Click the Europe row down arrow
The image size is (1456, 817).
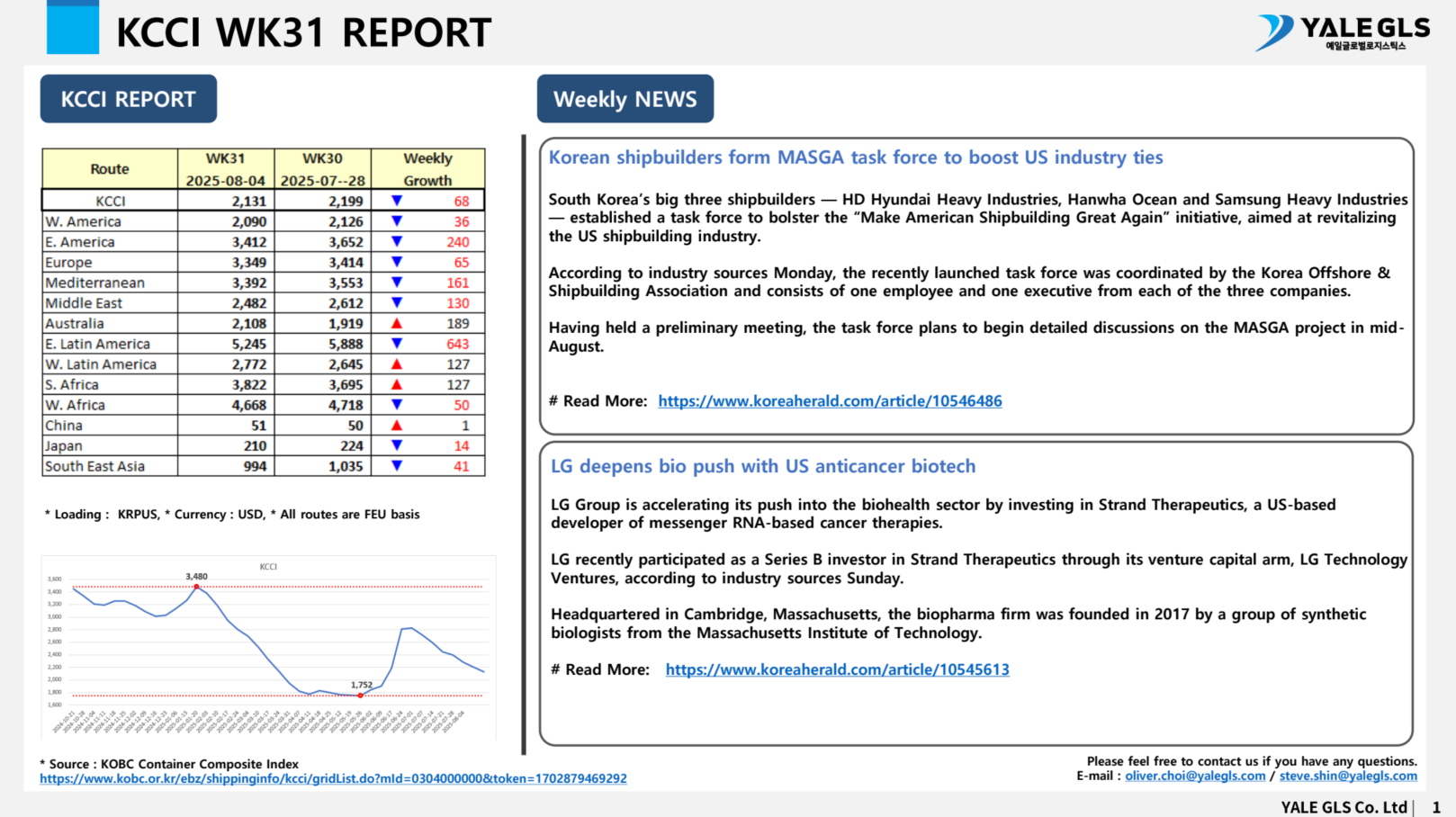point(397,262)
